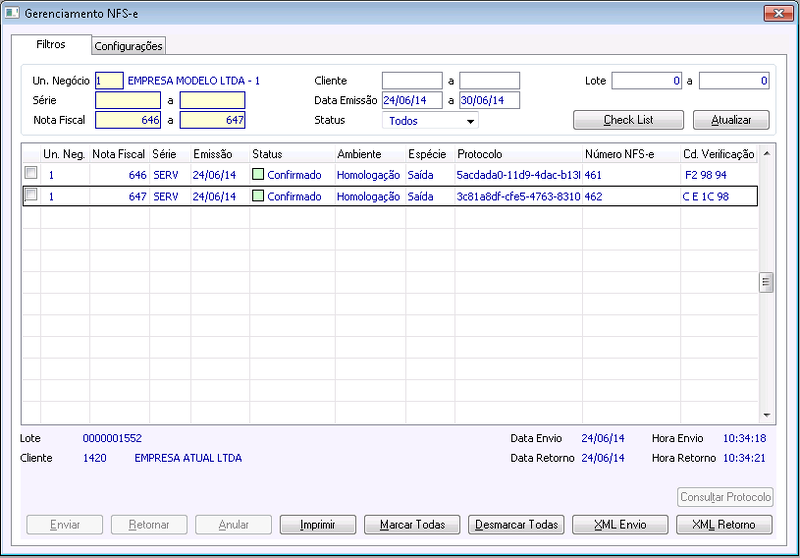This screenshot has width=800, height=558.
Task: Open the Status dropdown showing Todos
Action: point(430,120)
